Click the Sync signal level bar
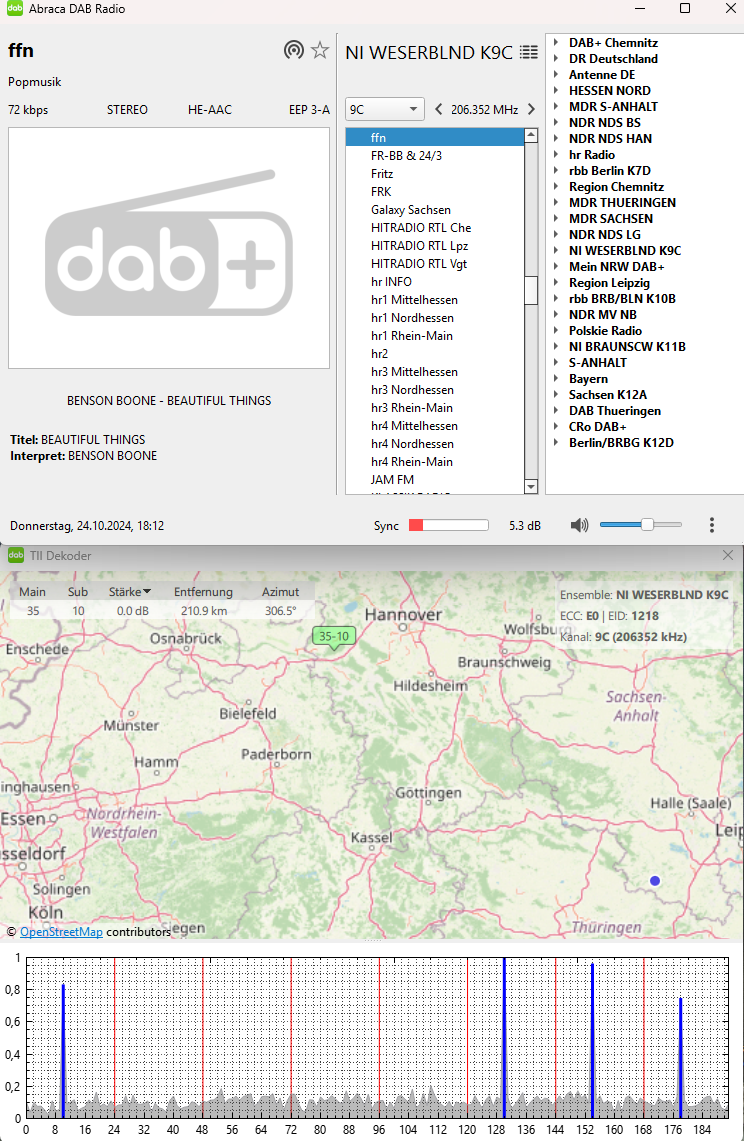Viewport: 744px width, 1141px height. (448, 525)
